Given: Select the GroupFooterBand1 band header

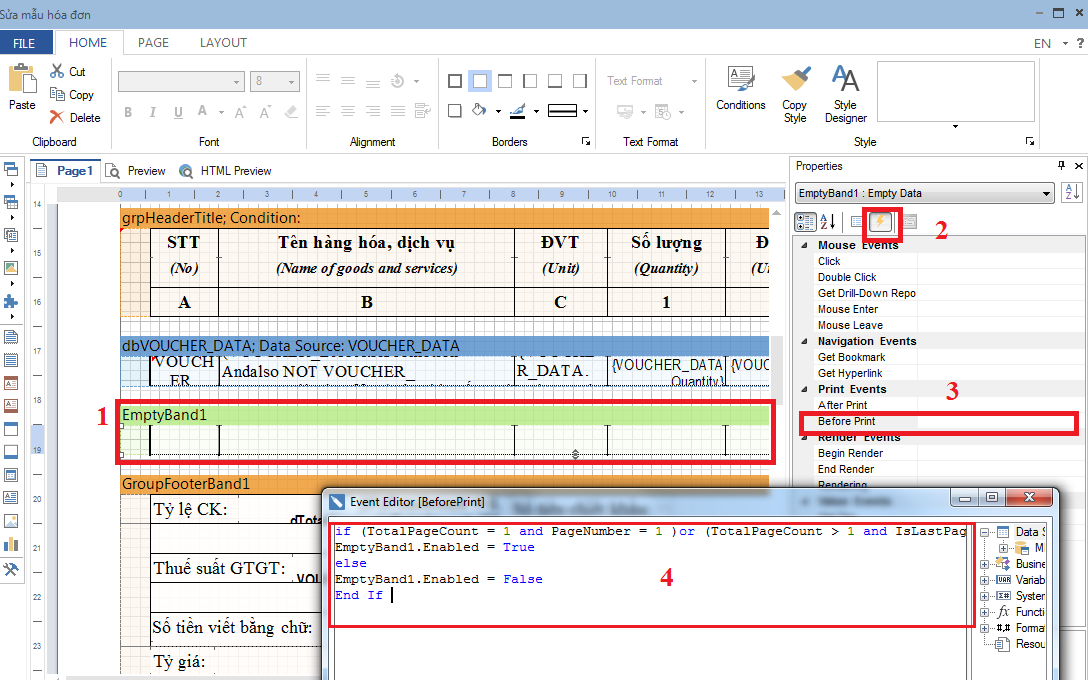Looking at the screenshot, I should (444, 484).
